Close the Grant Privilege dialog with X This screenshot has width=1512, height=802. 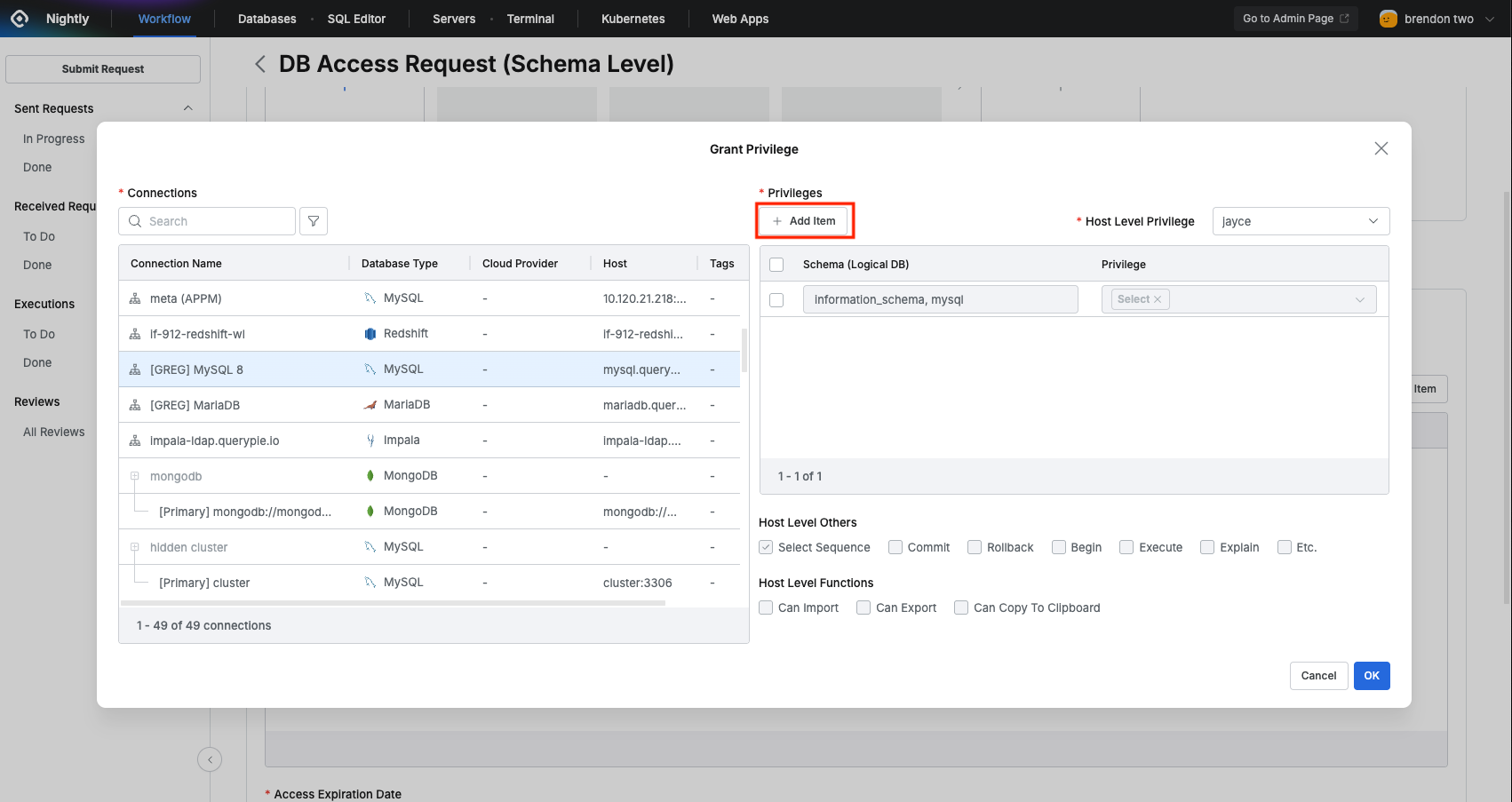coord(1381,148)
